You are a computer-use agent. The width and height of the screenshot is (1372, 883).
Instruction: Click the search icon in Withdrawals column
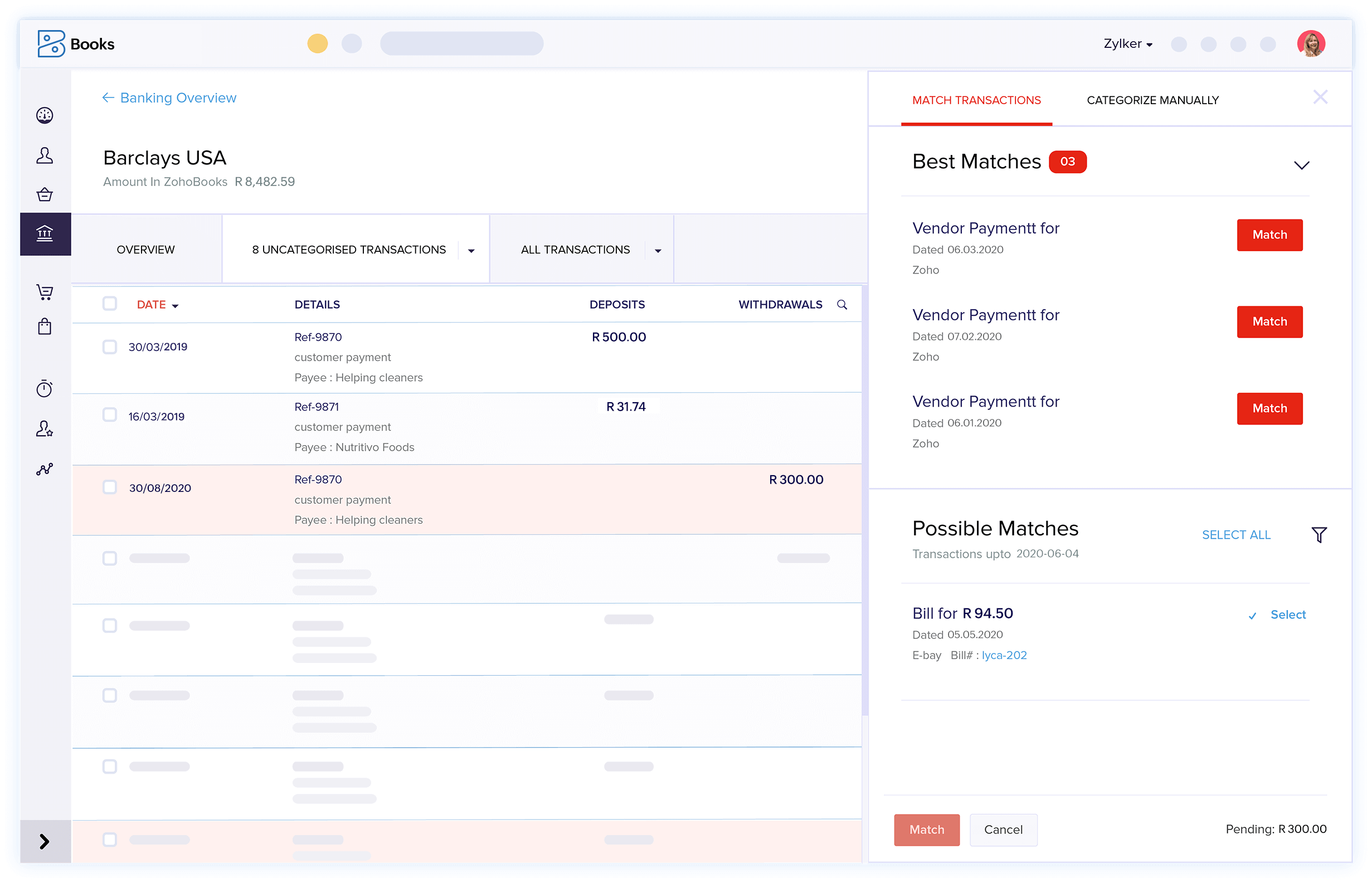coord(841,305)
